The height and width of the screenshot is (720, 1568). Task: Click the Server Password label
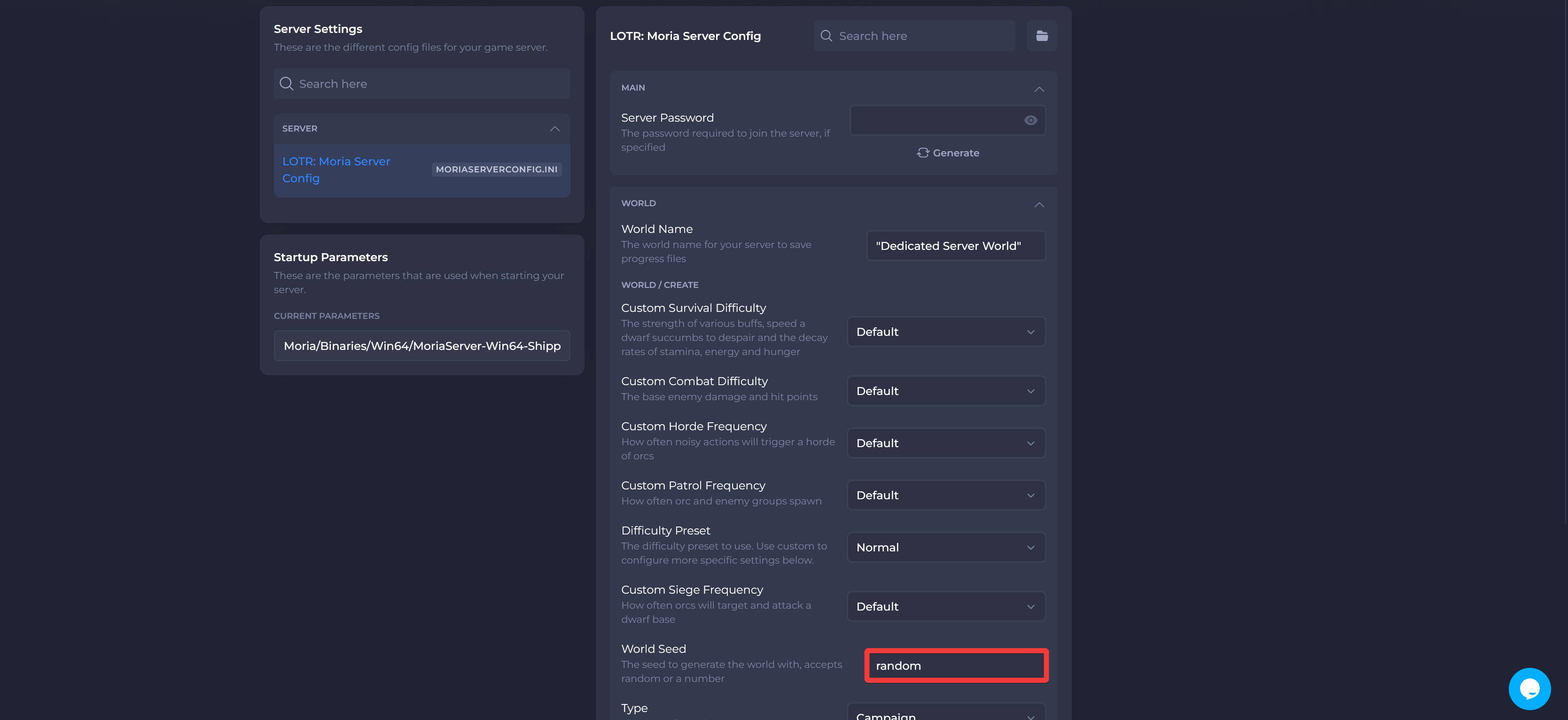pyautogui.click(x=667, y=118)
